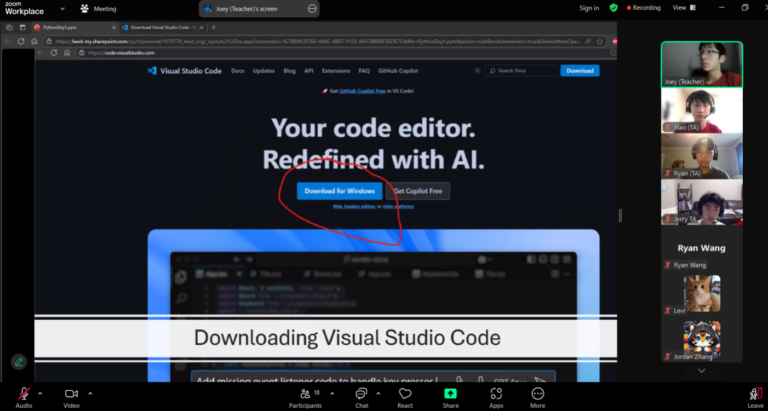Image resolution: width=768 pixels, height=411 pixels.
Task: Open FAQ in the VS Code site menu
Action: point(364,71)
